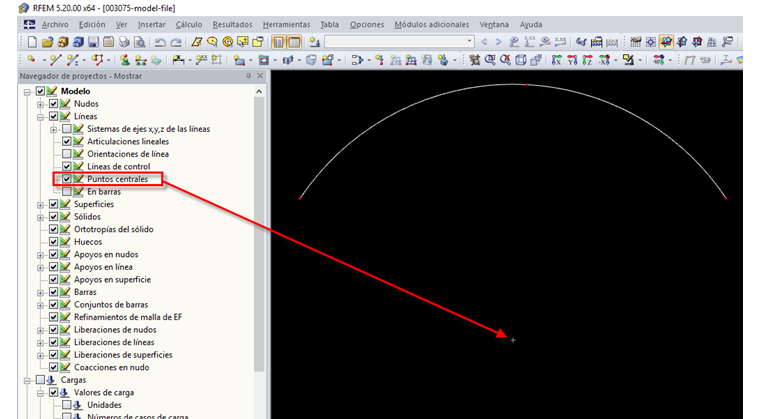This screenshot has height=419, width=760.
Task: Expand the Sólidos tree node
Action: pos(41,217)
